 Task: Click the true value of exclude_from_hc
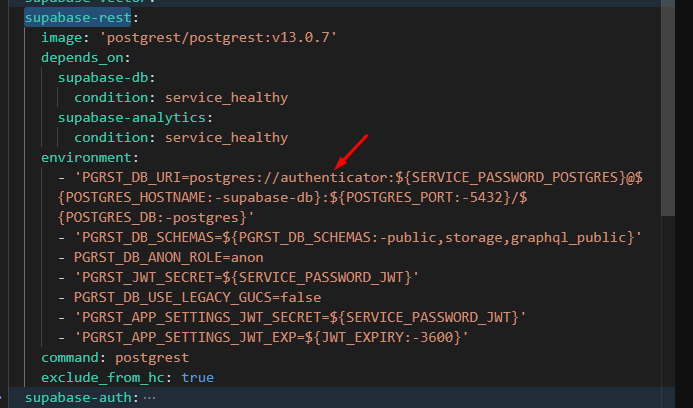(x=197, y=377)
